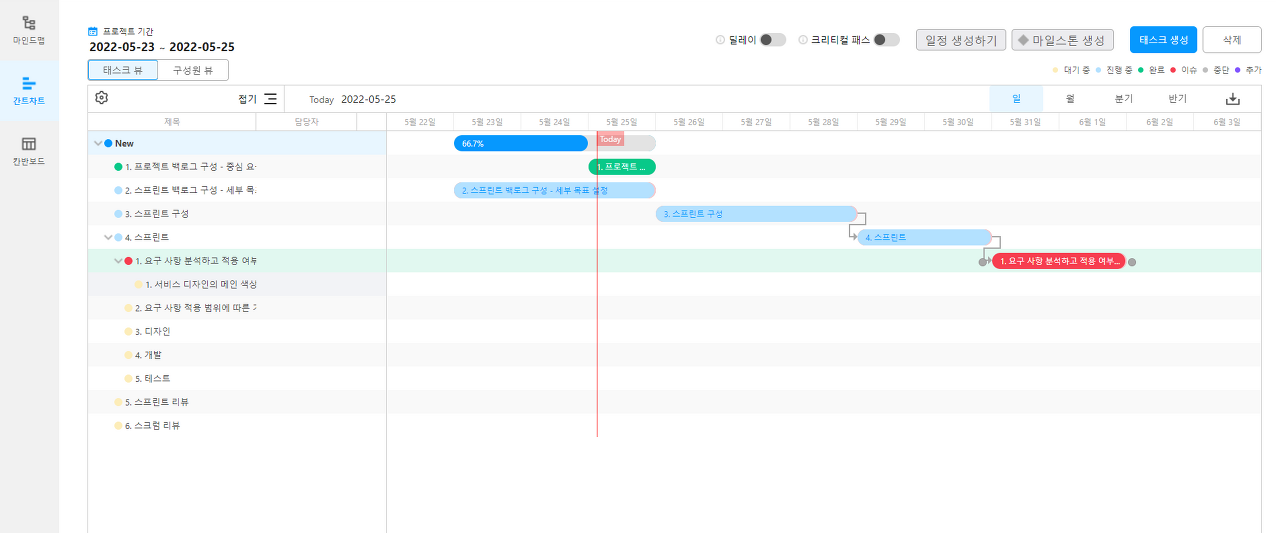1276x533 pixels.
Task: Click the project period 2022-05-23 ~ 2022-05-25
Action: (162, 47)
